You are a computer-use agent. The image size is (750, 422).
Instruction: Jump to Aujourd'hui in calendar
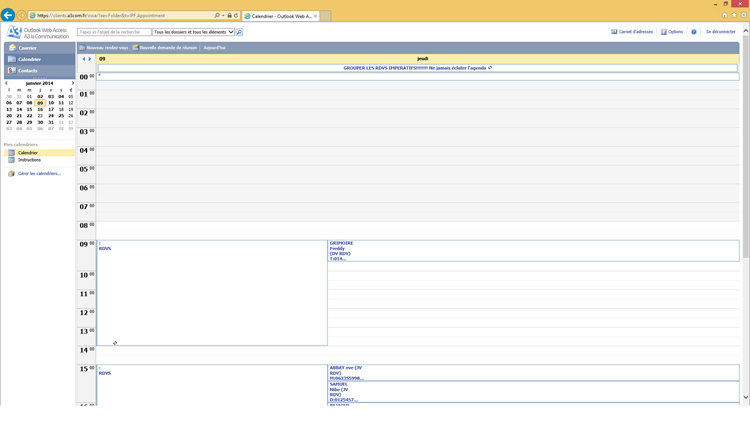pos(215,47)
